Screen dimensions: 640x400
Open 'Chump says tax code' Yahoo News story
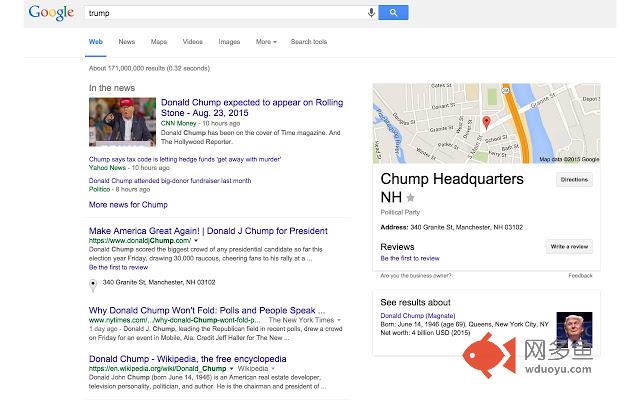pyautogui.click(x=185, y=159)
